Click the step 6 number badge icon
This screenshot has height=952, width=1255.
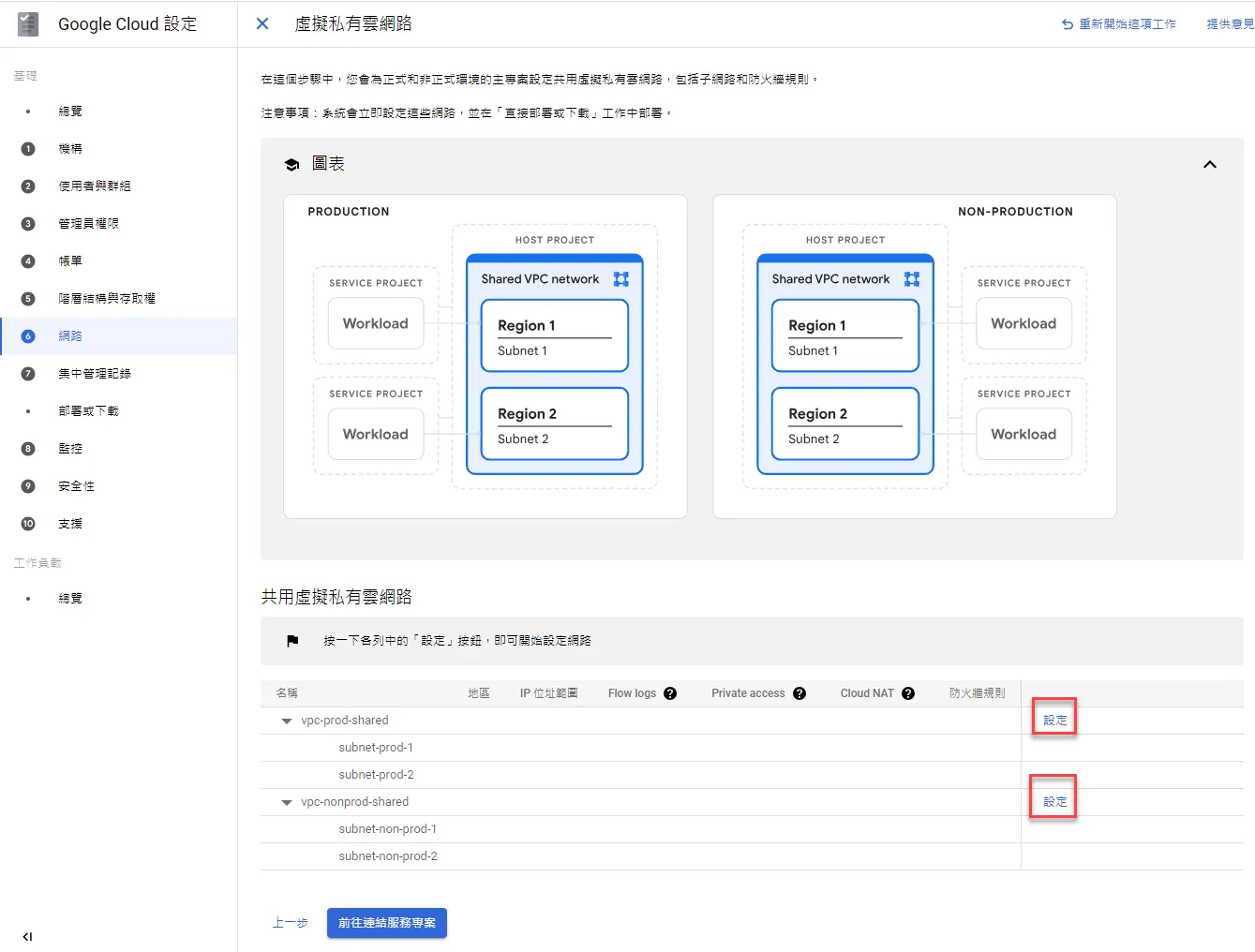tap(28, 336)
